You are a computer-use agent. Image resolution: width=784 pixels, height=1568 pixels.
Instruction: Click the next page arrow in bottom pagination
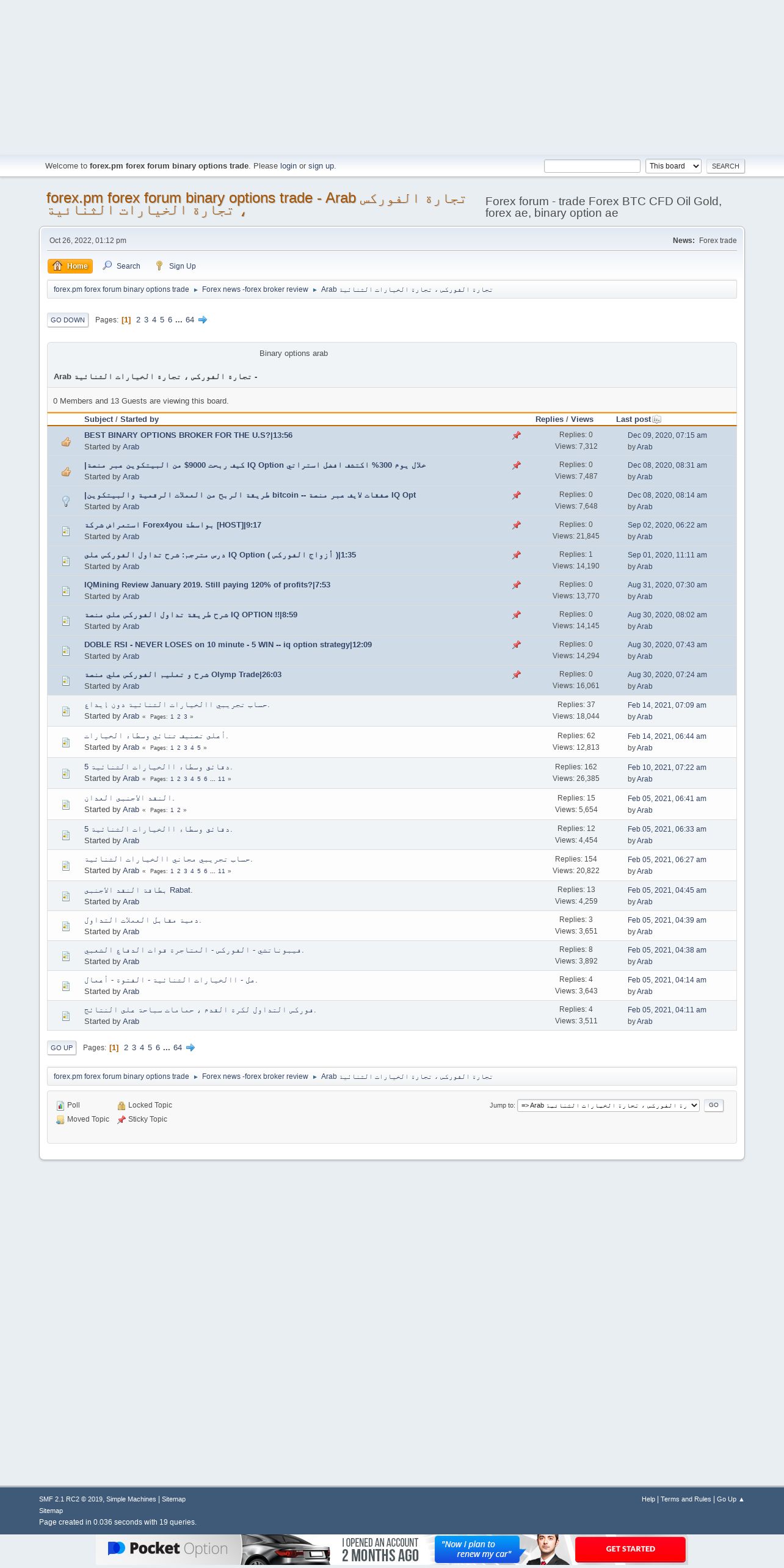coord(191,1048)
